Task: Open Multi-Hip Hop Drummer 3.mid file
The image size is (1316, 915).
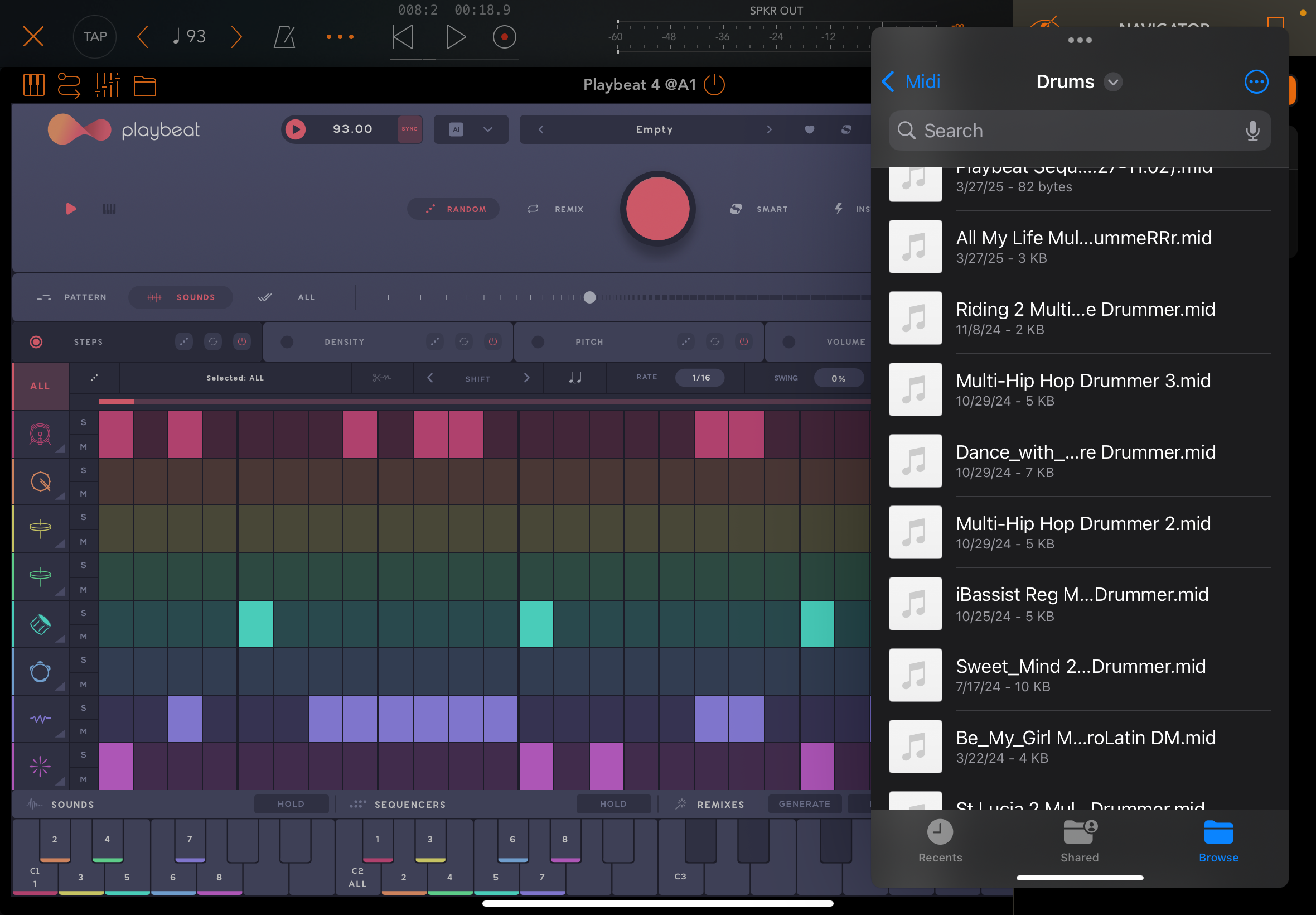Action: click(x=1080, y=389)
